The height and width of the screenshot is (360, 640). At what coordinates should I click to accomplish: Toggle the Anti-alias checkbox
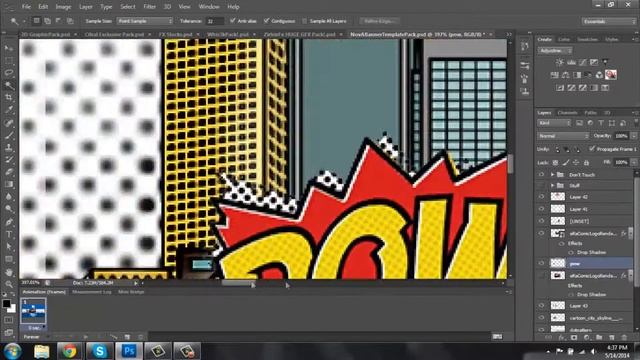pos(233,20)
